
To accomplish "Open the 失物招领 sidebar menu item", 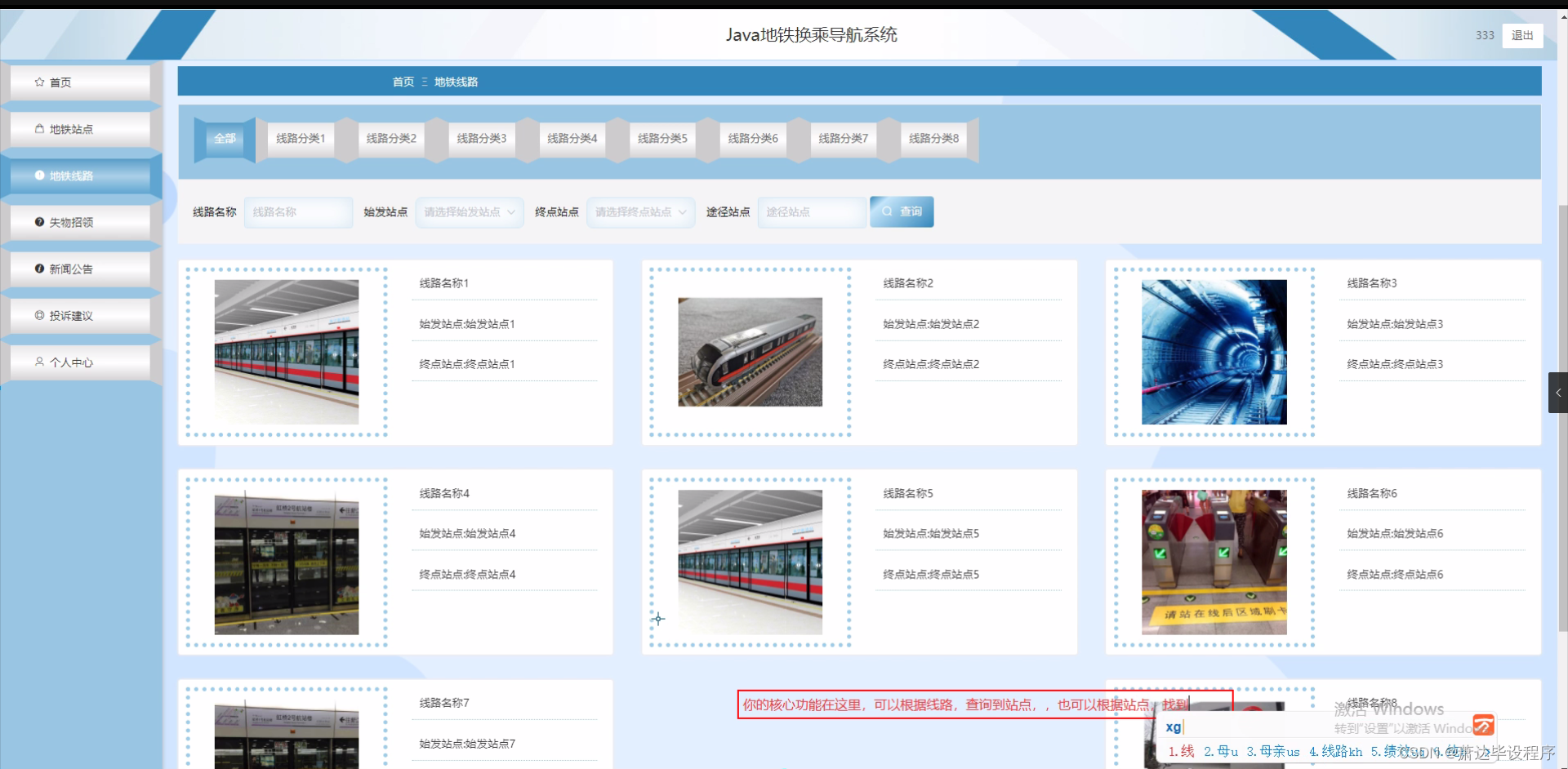I will (80, 222).
